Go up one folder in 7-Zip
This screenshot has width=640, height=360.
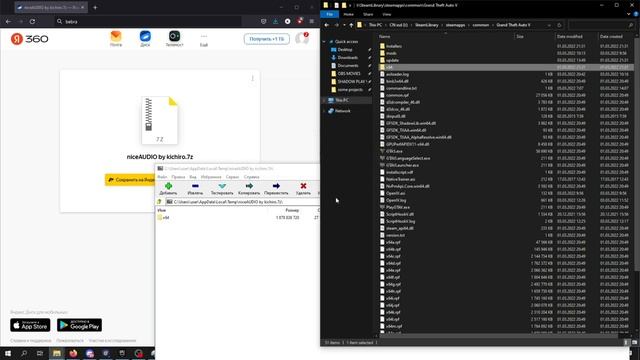point(160,202)
